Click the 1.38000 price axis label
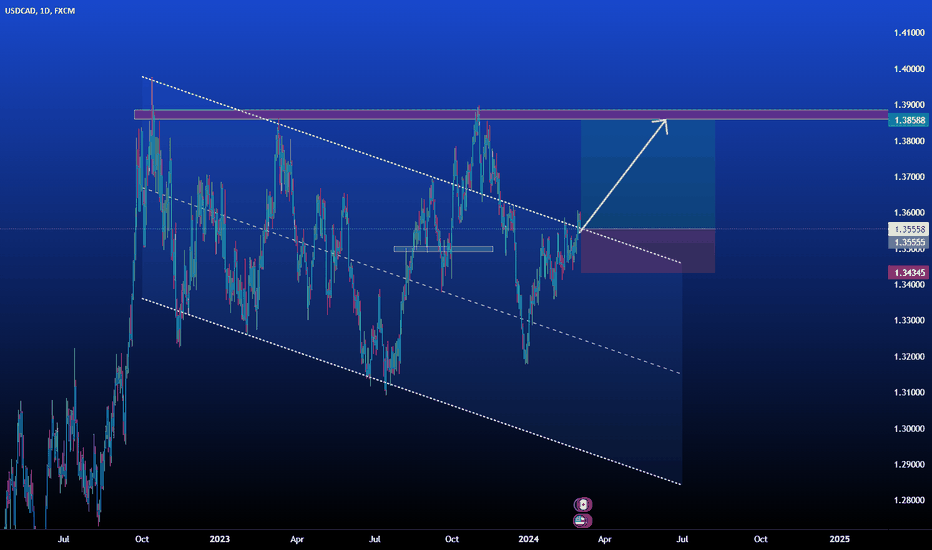The height and width of the screenshot is (550, 932). point(909,141)
